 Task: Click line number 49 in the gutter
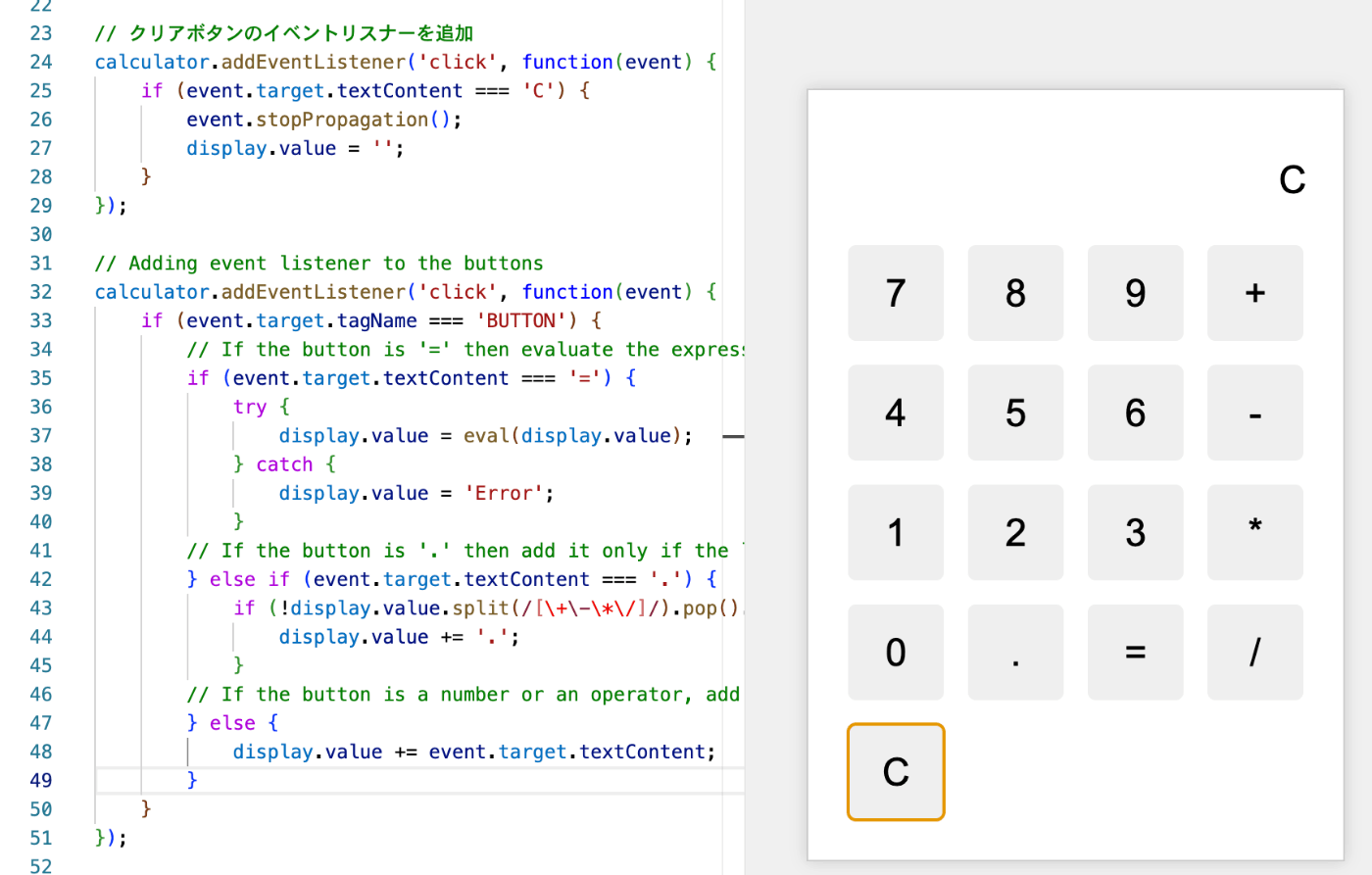(x=41, y=780)
